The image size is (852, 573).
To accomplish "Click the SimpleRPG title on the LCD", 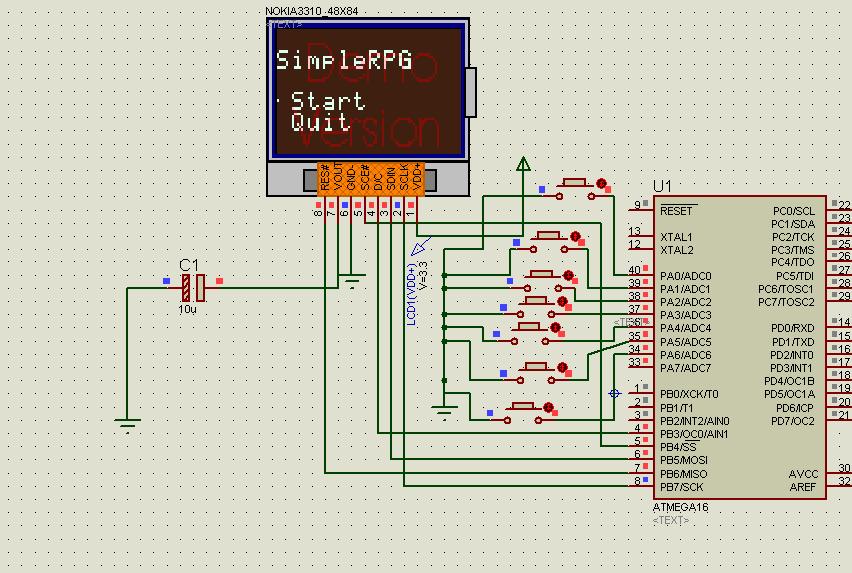I will click(344, 60).
